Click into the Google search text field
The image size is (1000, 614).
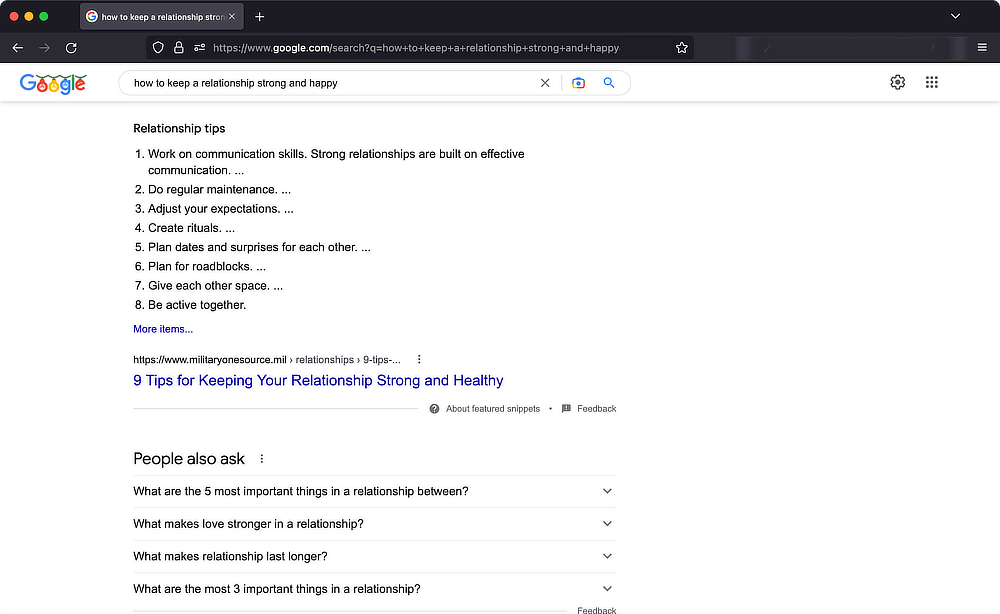click(332, 83)
